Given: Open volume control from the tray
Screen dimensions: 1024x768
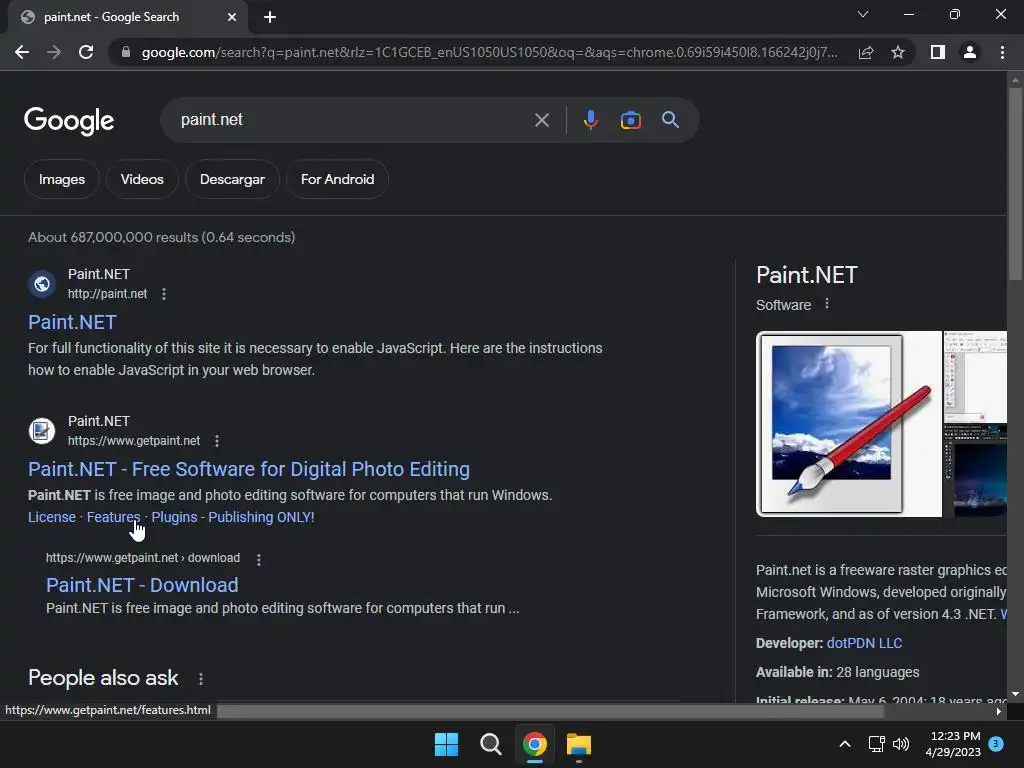Looking at the screenshot, I should (x=901, y=744).
